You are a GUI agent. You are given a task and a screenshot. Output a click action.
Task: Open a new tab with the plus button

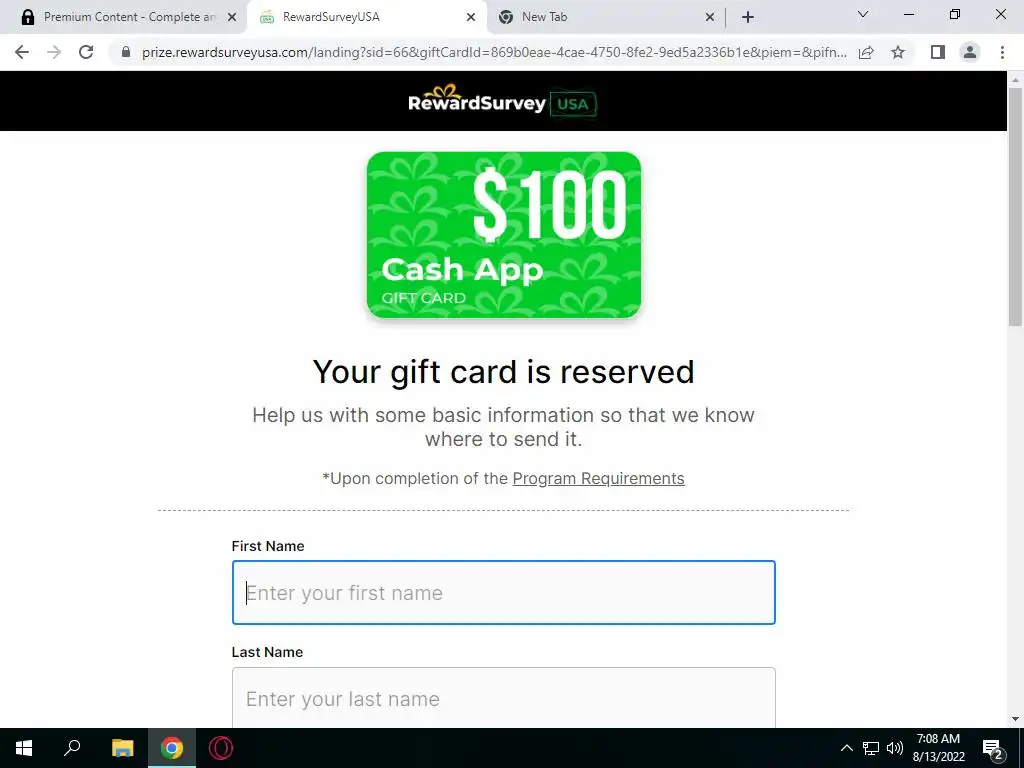[748, 17]
